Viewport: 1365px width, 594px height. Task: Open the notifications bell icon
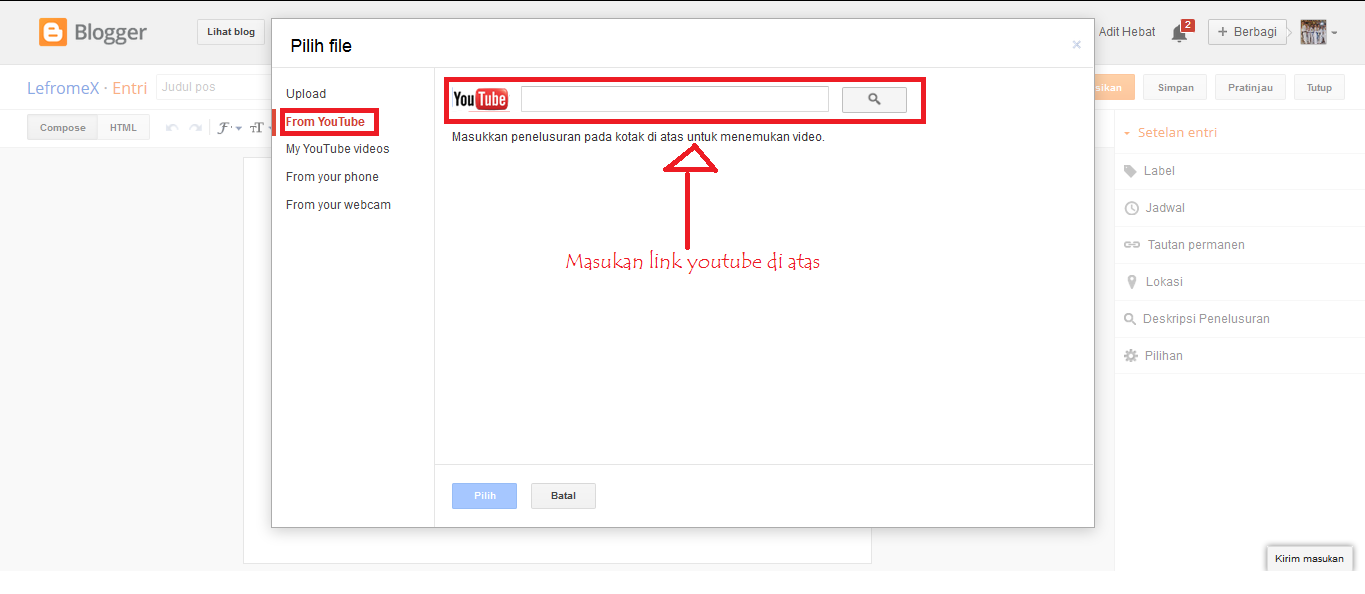(x=1180, y=33)
